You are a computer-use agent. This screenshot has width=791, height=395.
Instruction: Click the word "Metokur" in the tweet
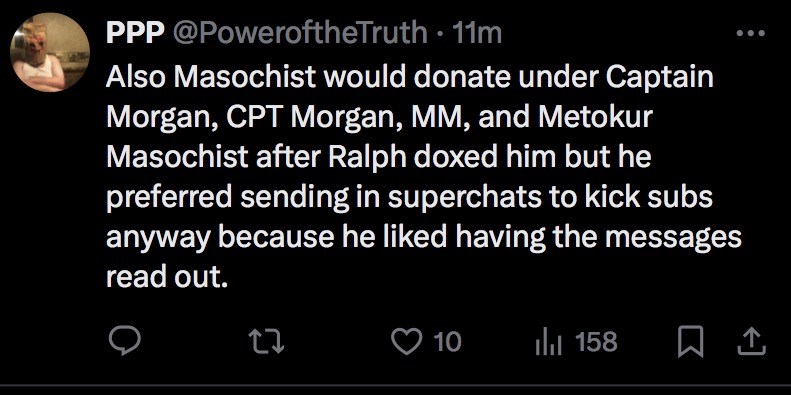coord(595,117)
